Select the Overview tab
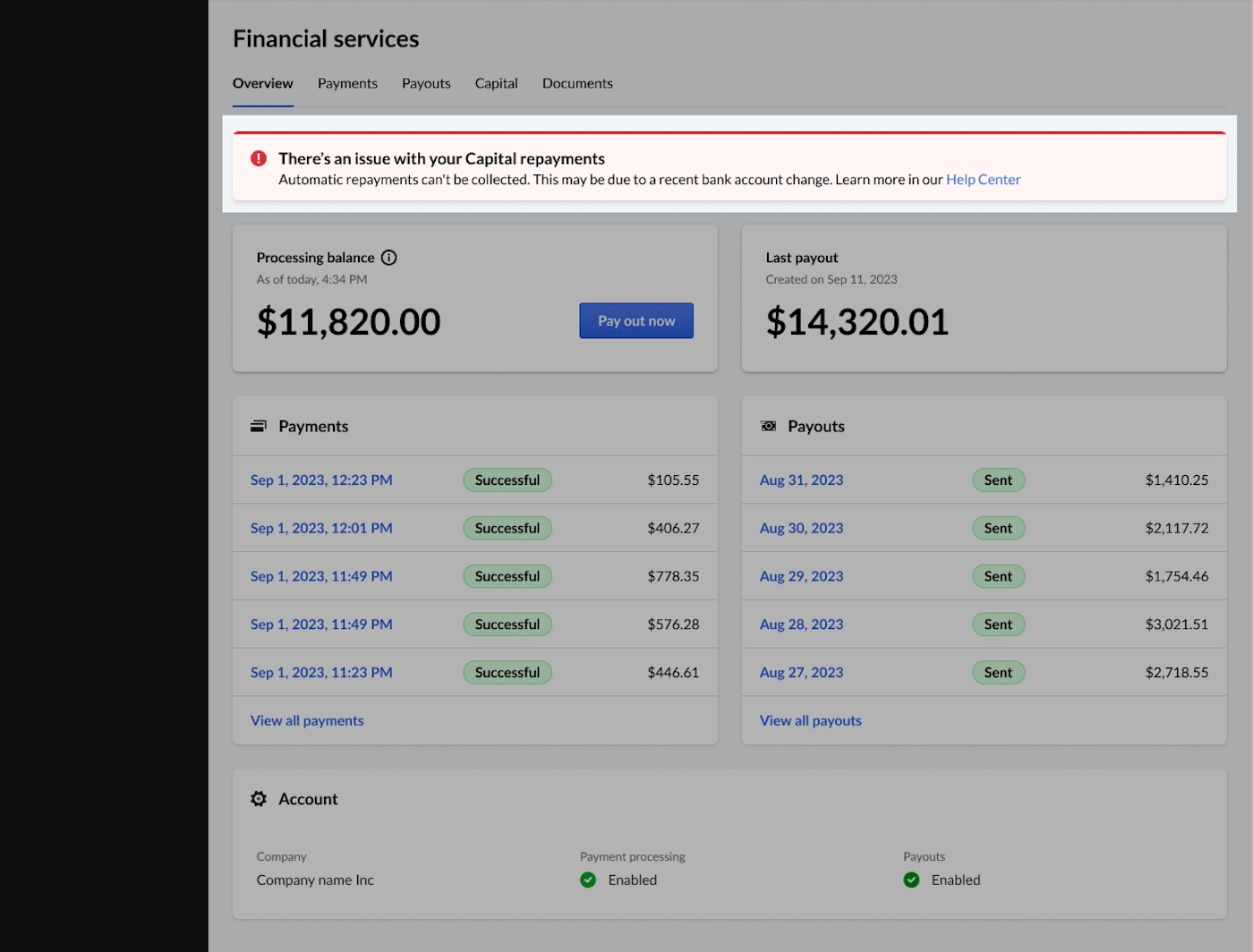The height and width of the screenshot is (952, 1253). tap(262, 83)
